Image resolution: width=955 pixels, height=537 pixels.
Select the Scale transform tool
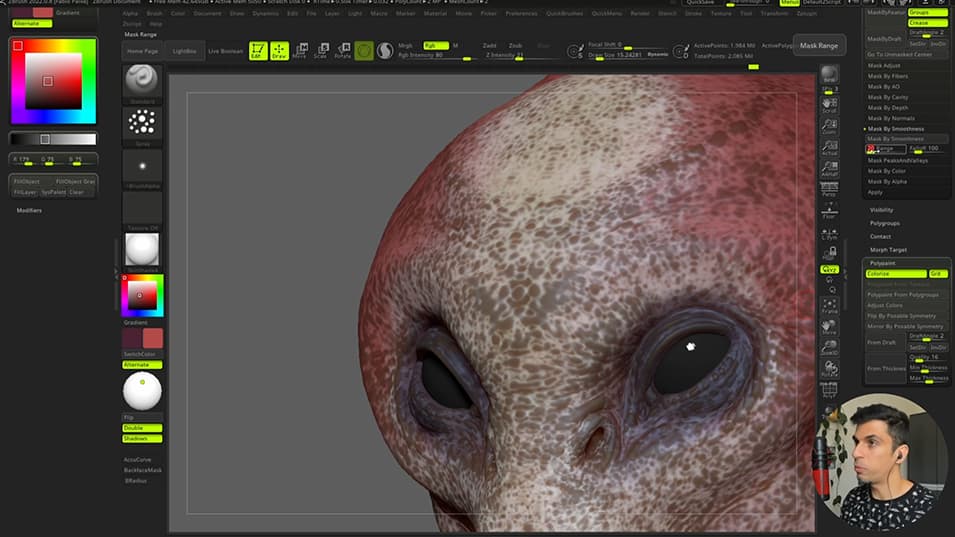point(321,51)
